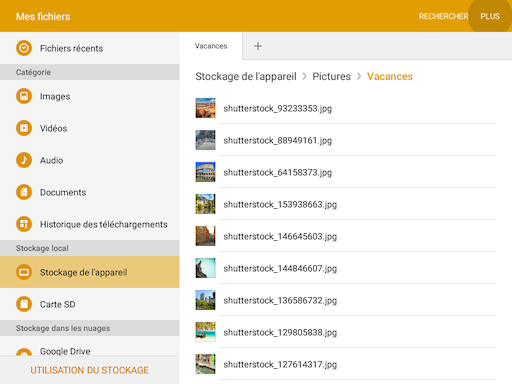This screenshot has width=512, height=384.
Task: Add a new tab with plus icon
Action: (258, 46)
